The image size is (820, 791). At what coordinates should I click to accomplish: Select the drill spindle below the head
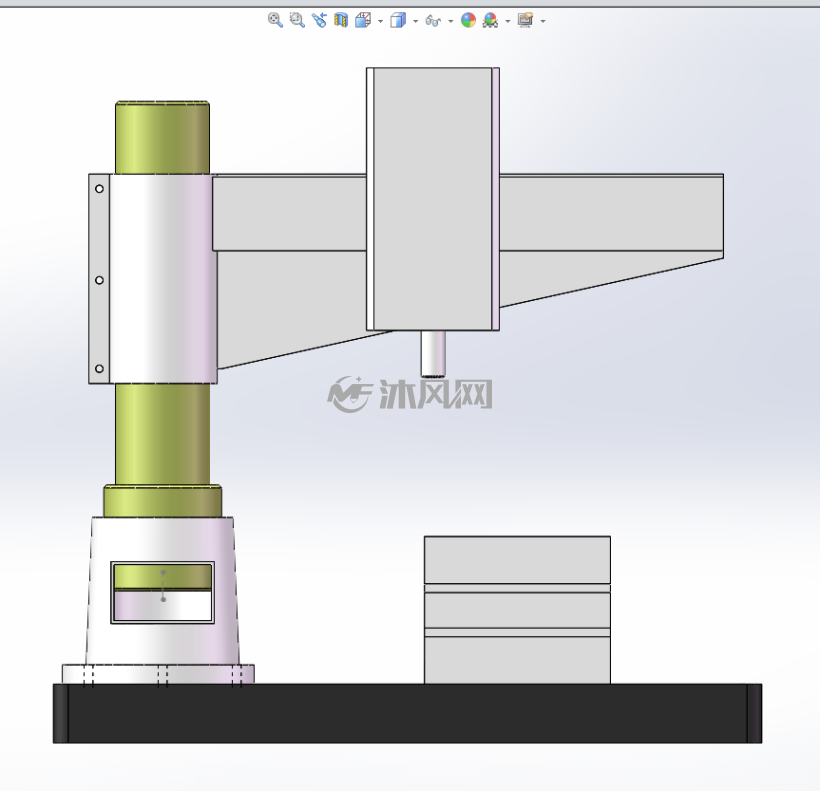434,353
